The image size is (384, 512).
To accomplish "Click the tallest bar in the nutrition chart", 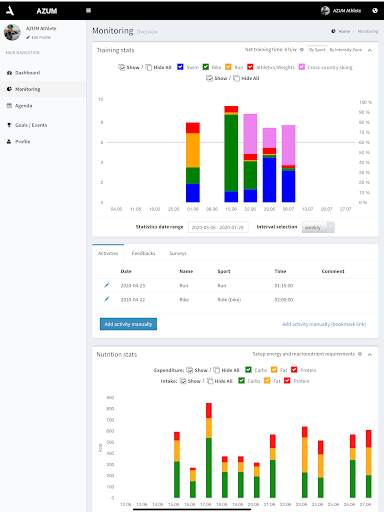I will click(x=209, y=450).
